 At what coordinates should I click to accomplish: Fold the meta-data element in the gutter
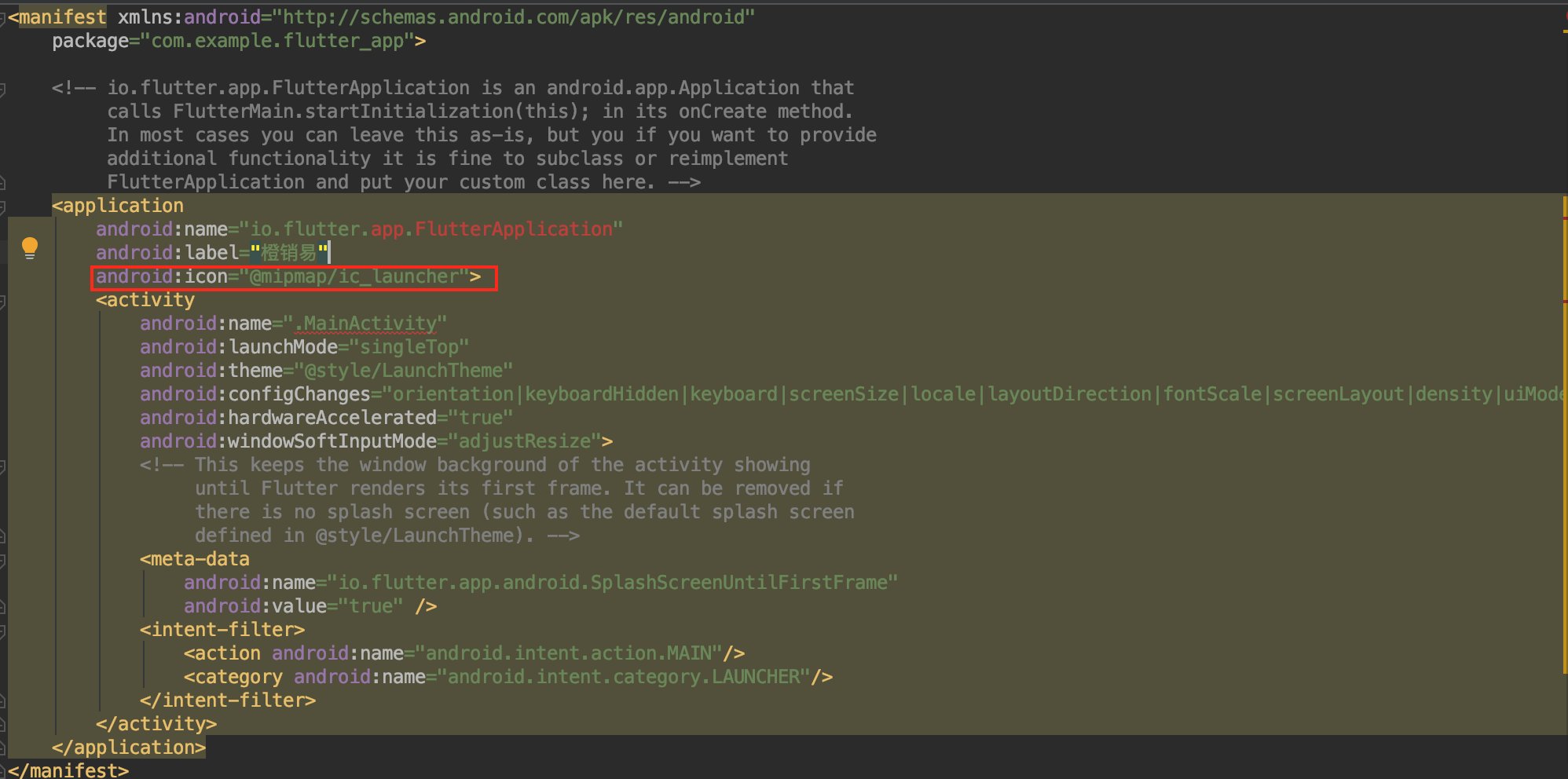tap(2, 561)
